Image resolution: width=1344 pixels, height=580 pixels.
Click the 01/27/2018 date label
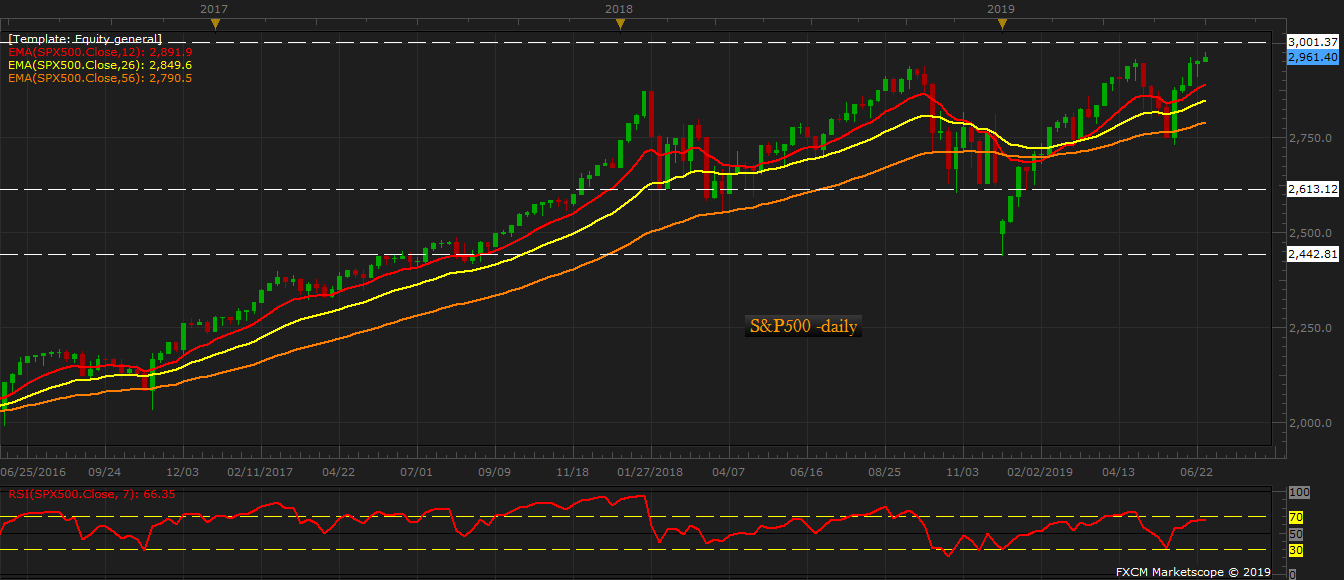click(649, 472)
